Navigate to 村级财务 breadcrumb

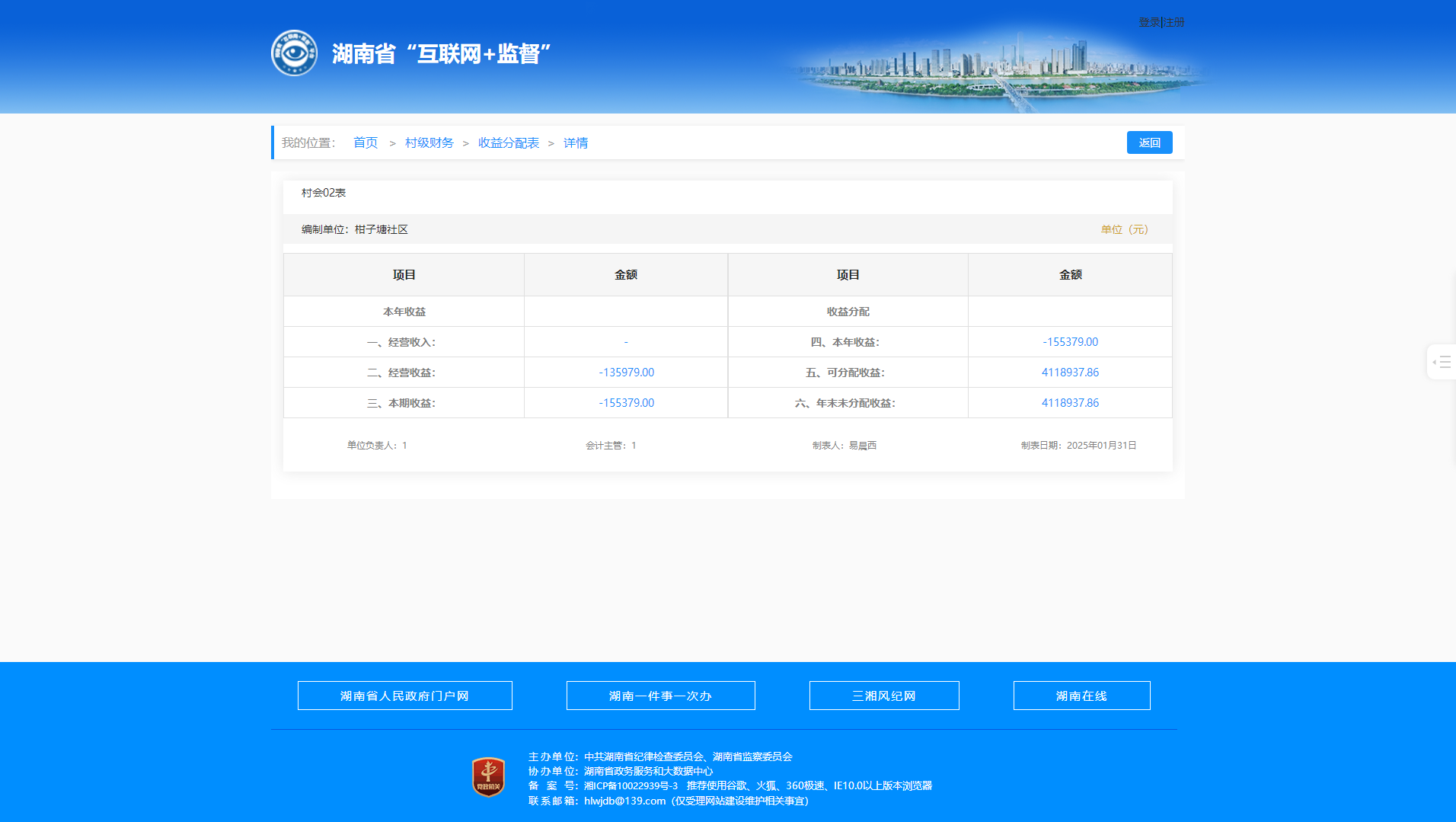(429, 143)
